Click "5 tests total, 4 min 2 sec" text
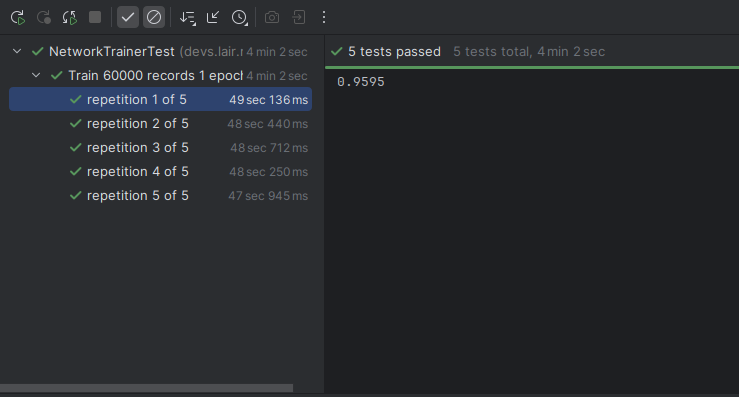 (x=529, y=51)
